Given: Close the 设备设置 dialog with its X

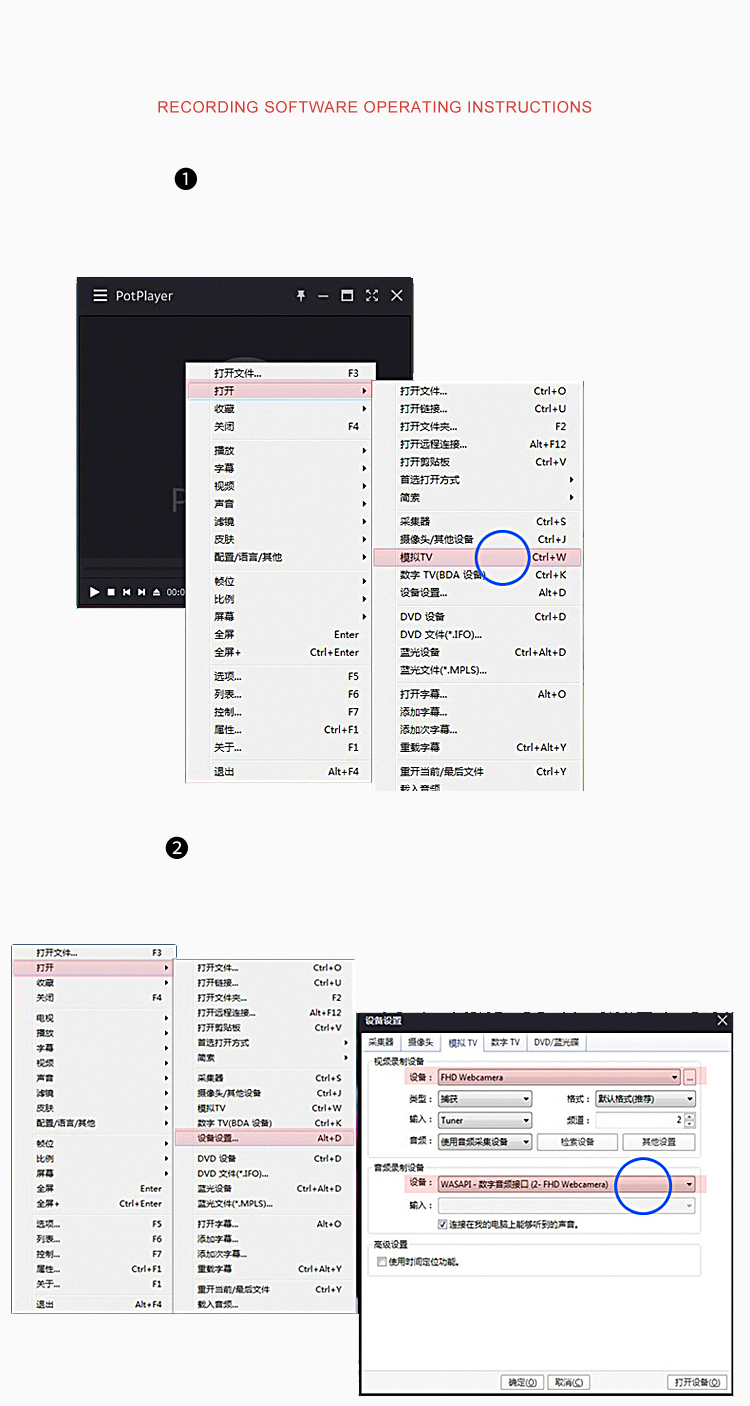Looking at the screenshot, I should click(723, 1020).
